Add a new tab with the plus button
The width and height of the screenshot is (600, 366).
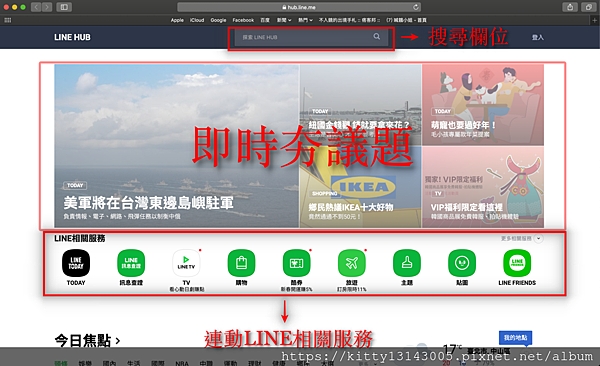(595, 20)
